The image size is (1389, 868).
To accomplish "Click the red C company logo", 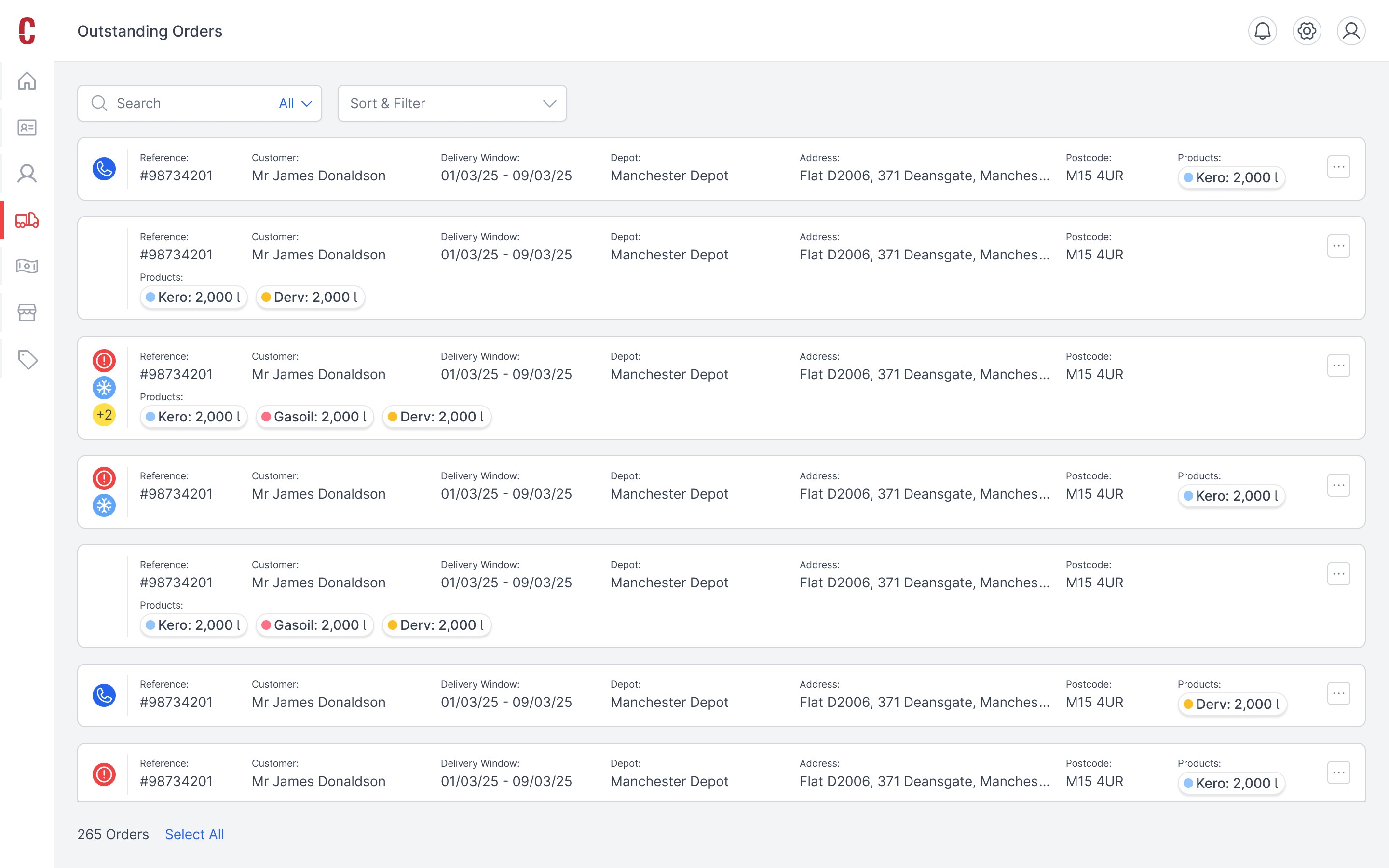I will [27, 30].
